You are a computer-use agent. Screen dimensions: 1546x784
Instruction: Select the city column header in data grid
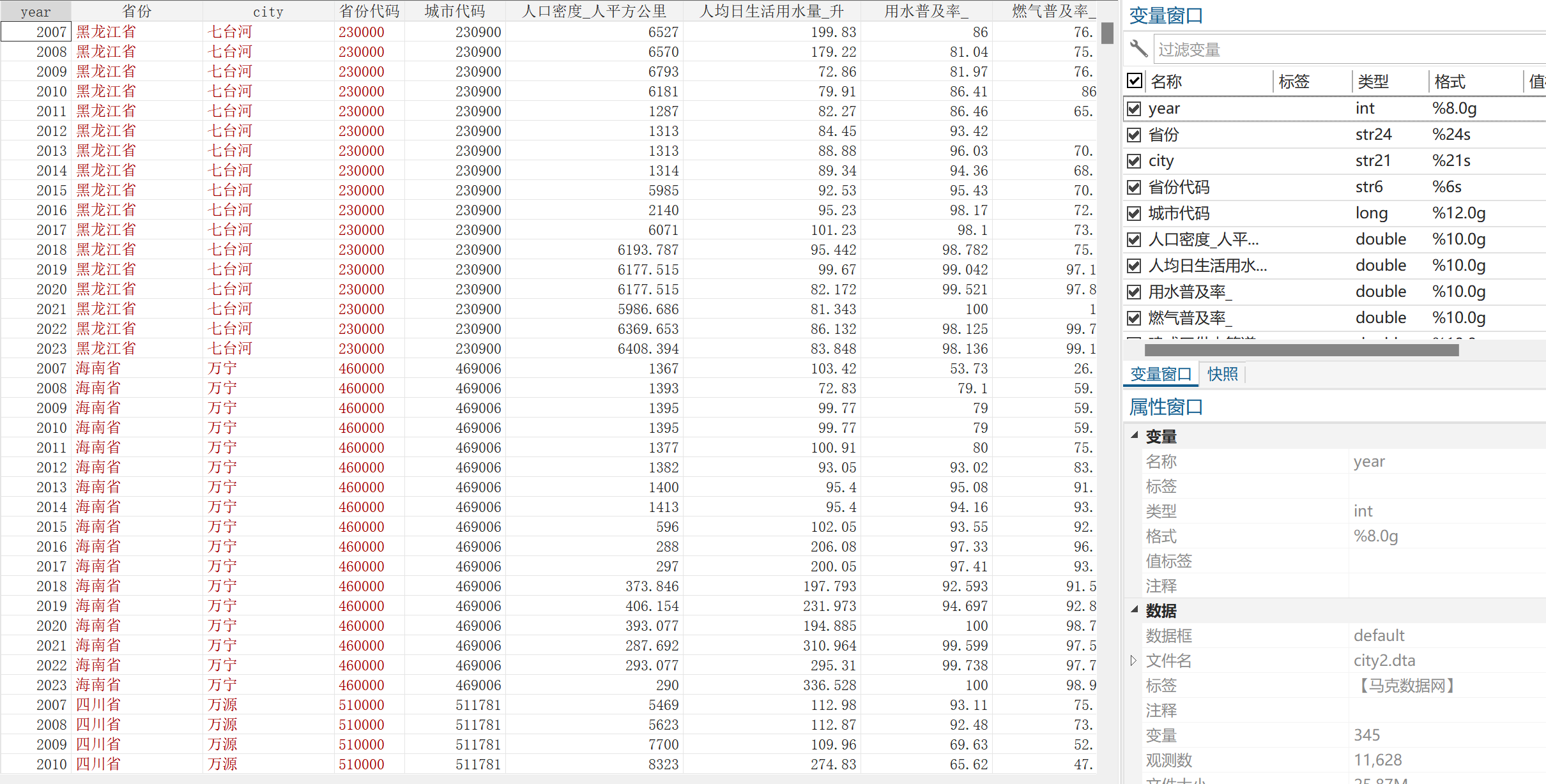(x=268, y=11)
